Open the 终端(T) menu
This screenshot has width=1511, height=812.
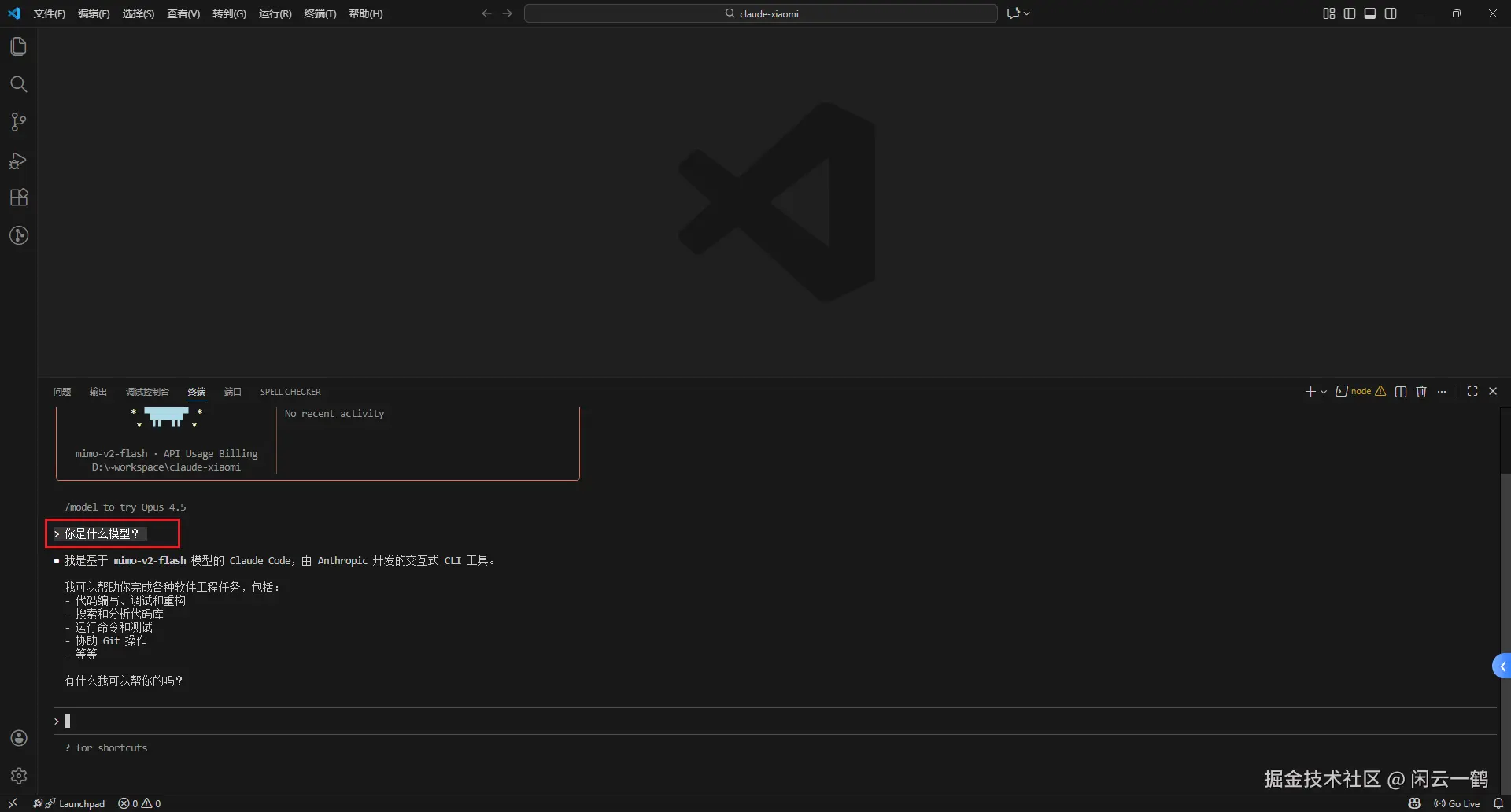click(320, 13)
